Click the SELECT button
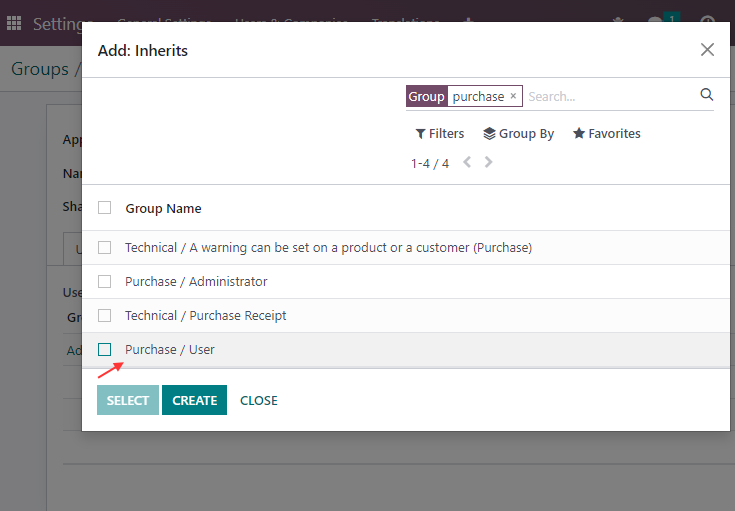 pyautogui.click(x=128, y=400)
